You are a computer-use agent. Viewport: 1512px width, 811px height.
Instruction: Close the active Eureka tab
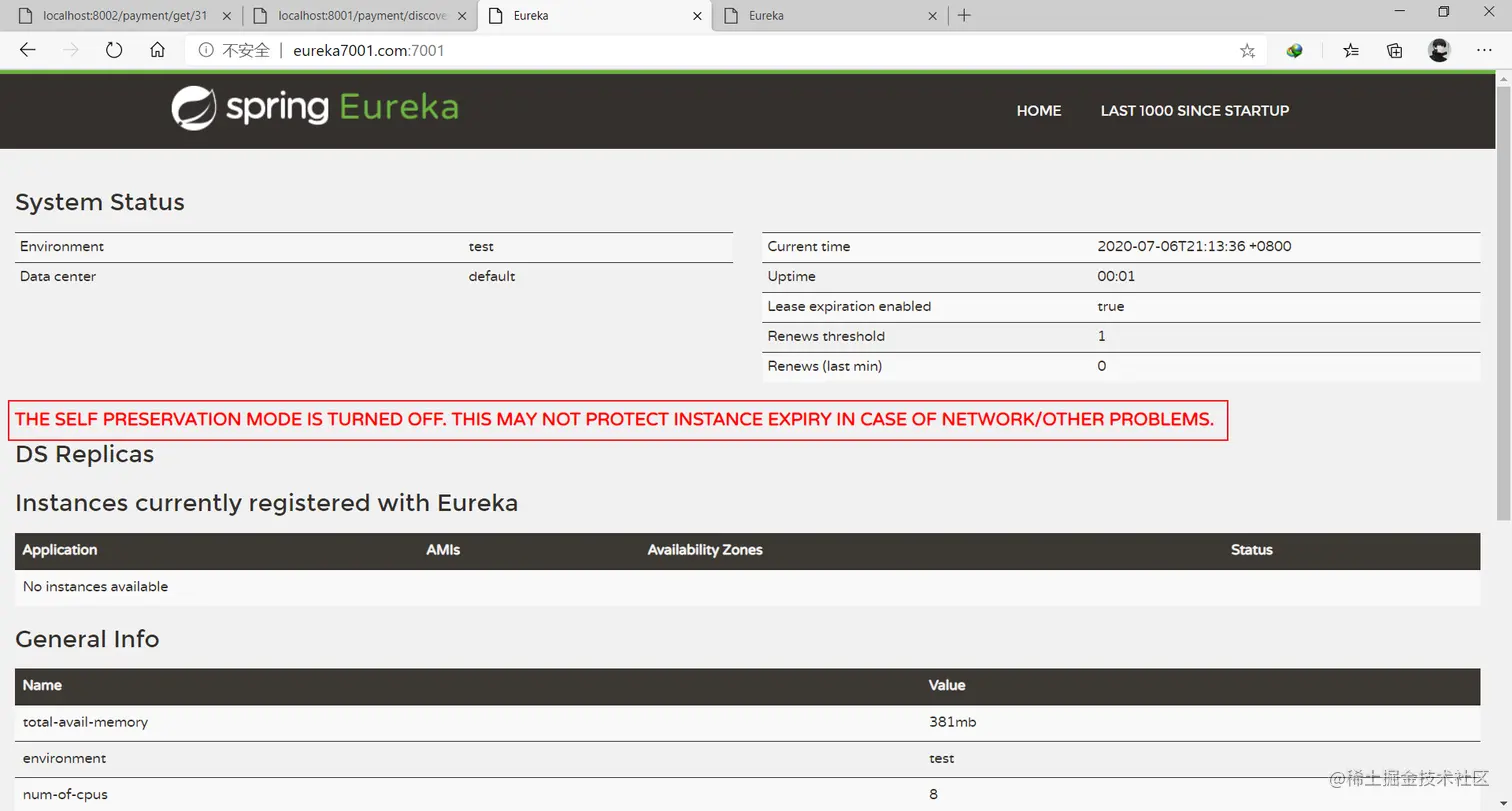695,16
